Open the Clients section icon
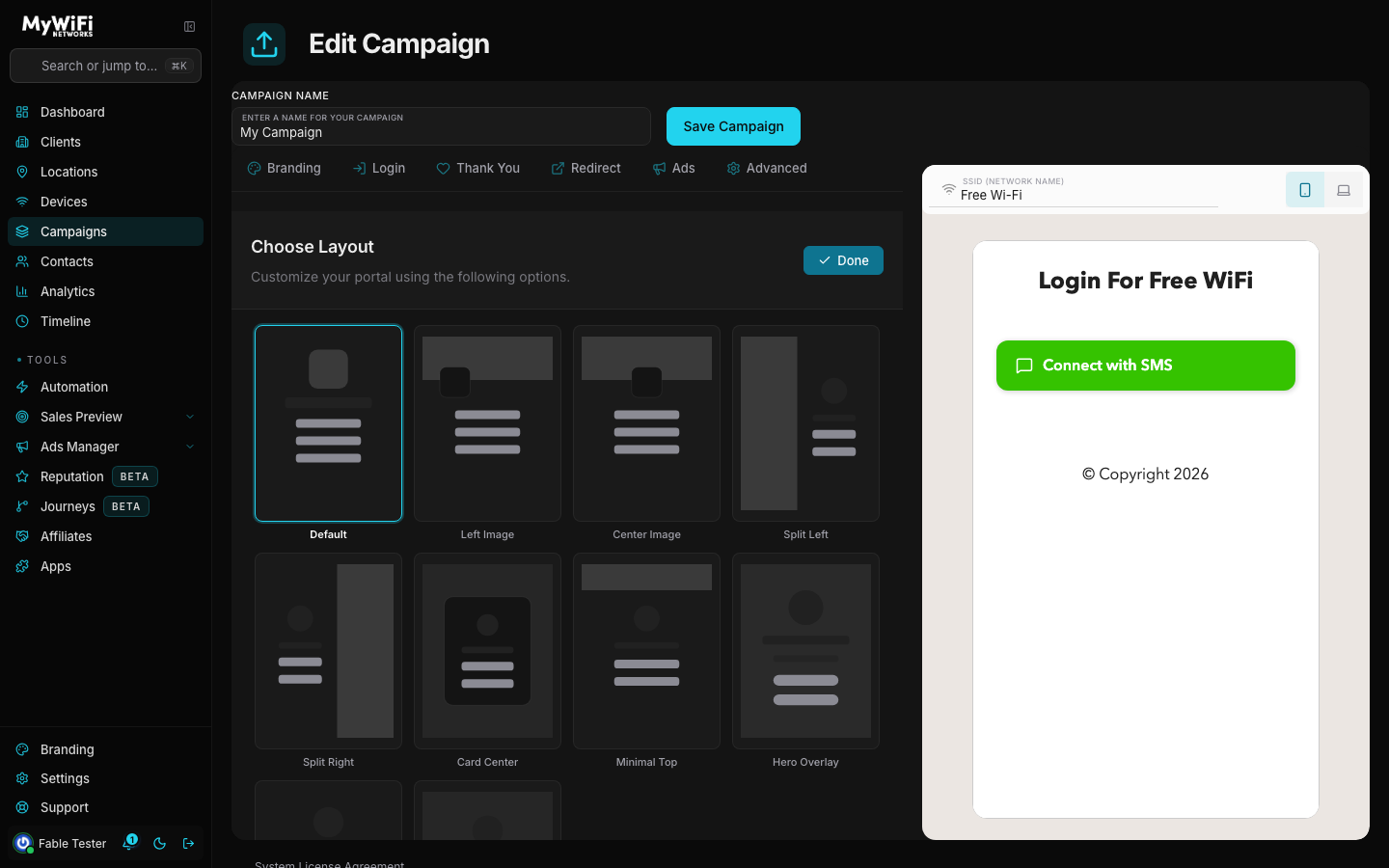 point(22,142)
